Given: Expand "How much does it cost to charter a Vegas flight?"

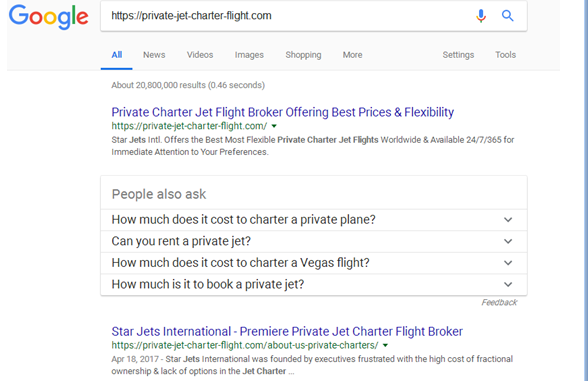Looking at the screenshot, I should pos(314,263).
